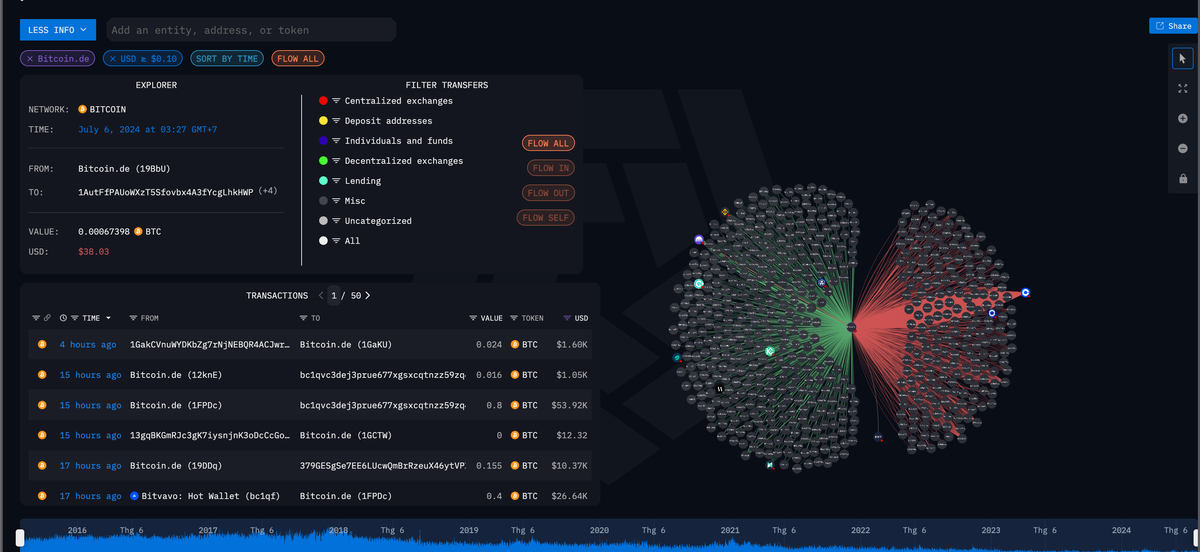Focus the entity, address, or token search field
The width and height of the screenshot is (1200, 552).
coord(250,30)
